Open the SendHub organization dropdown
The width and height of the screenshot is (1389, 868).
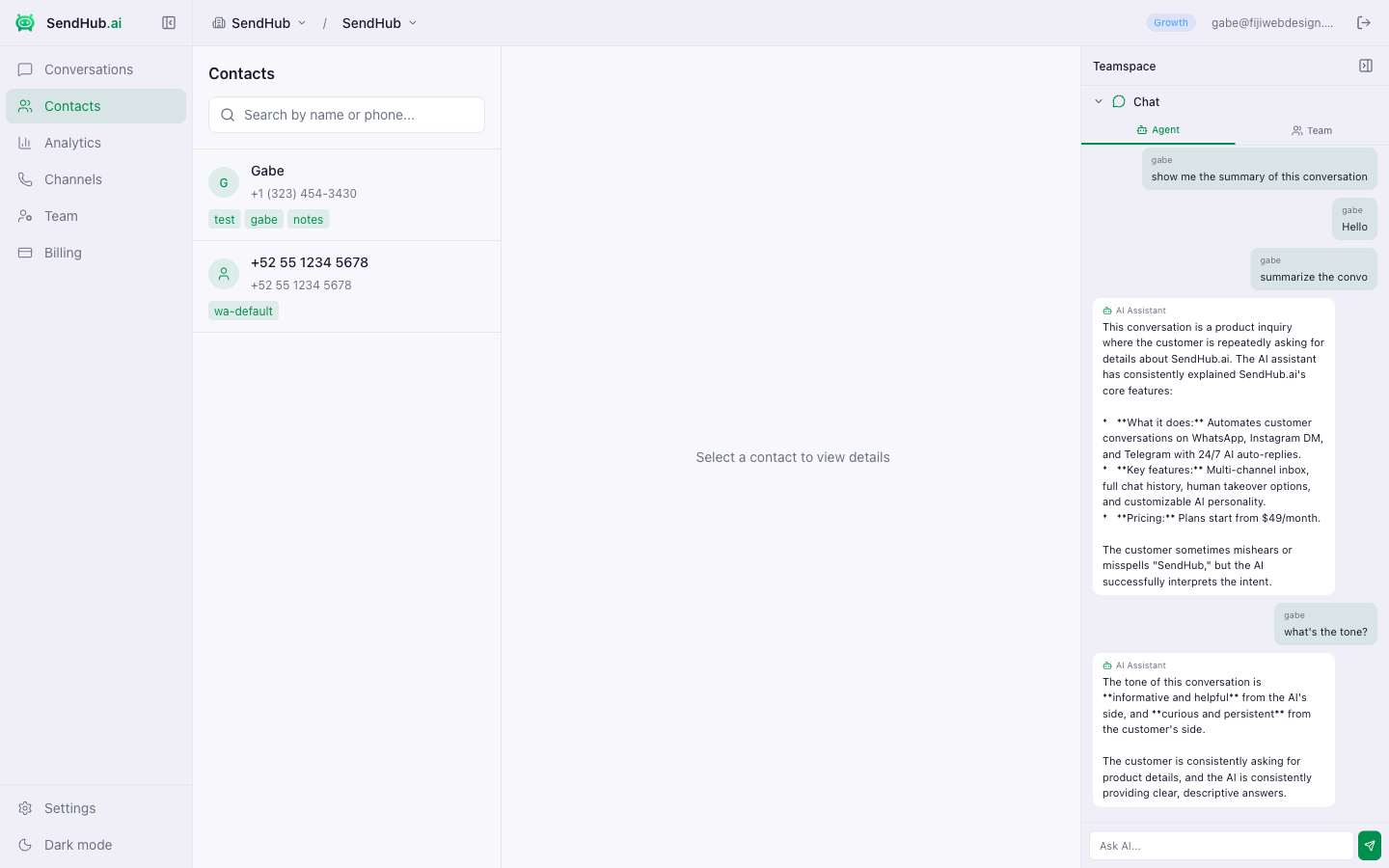(x=259, y=23)
